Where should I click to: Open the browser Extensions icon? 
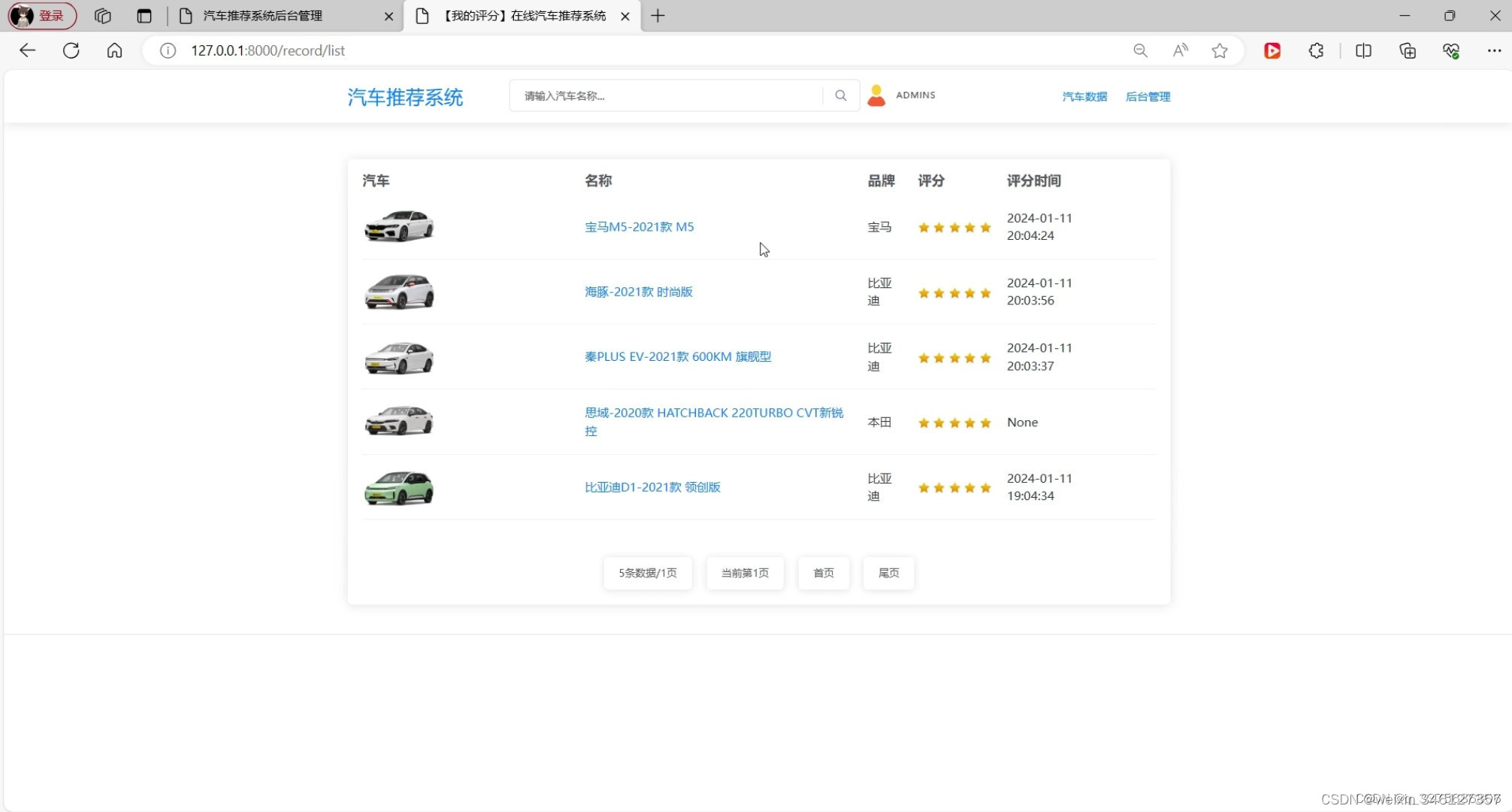pyautogui.click(x=1315, y=50)
